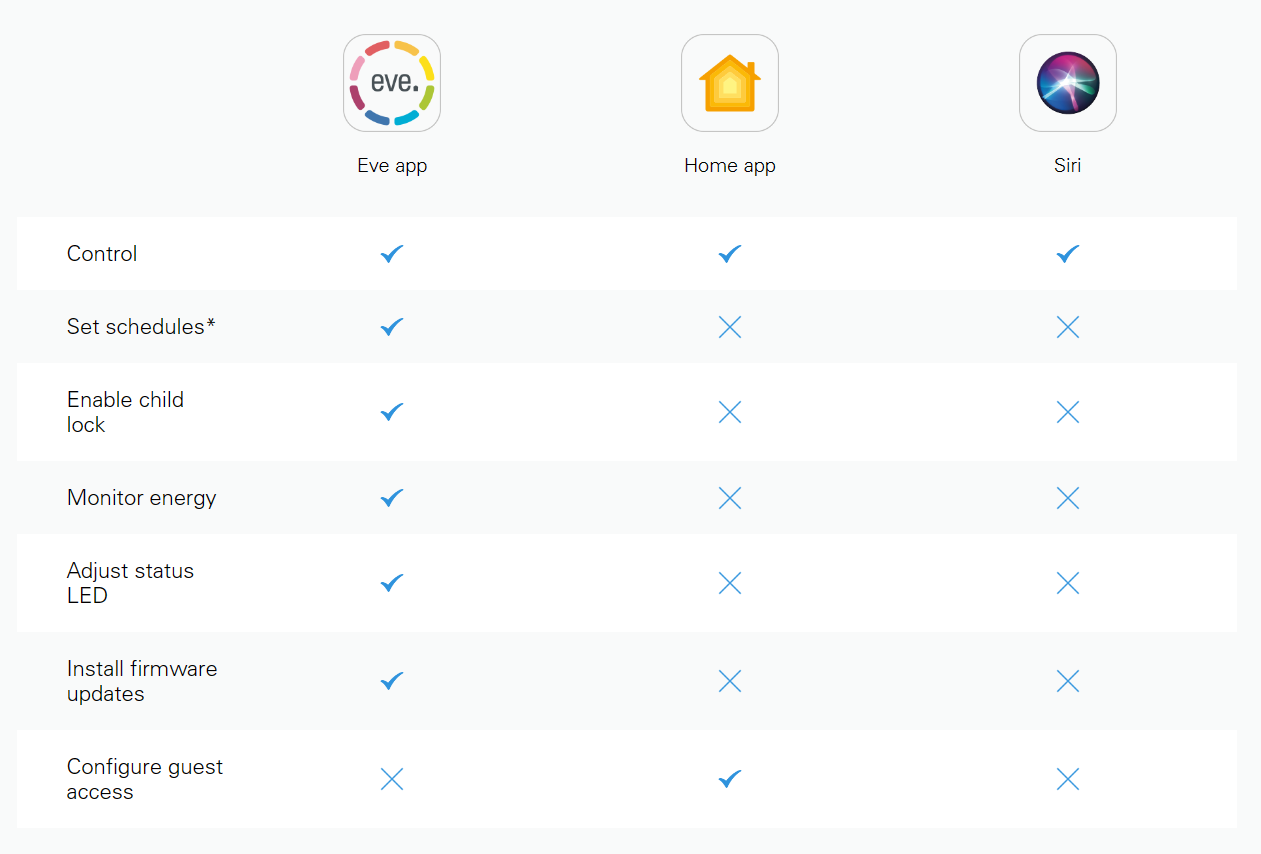Image resolution: width=1261 pixels, height=854 pixels.
Task: Click Home app checkmark in Control row
Action: pos(730,254)
